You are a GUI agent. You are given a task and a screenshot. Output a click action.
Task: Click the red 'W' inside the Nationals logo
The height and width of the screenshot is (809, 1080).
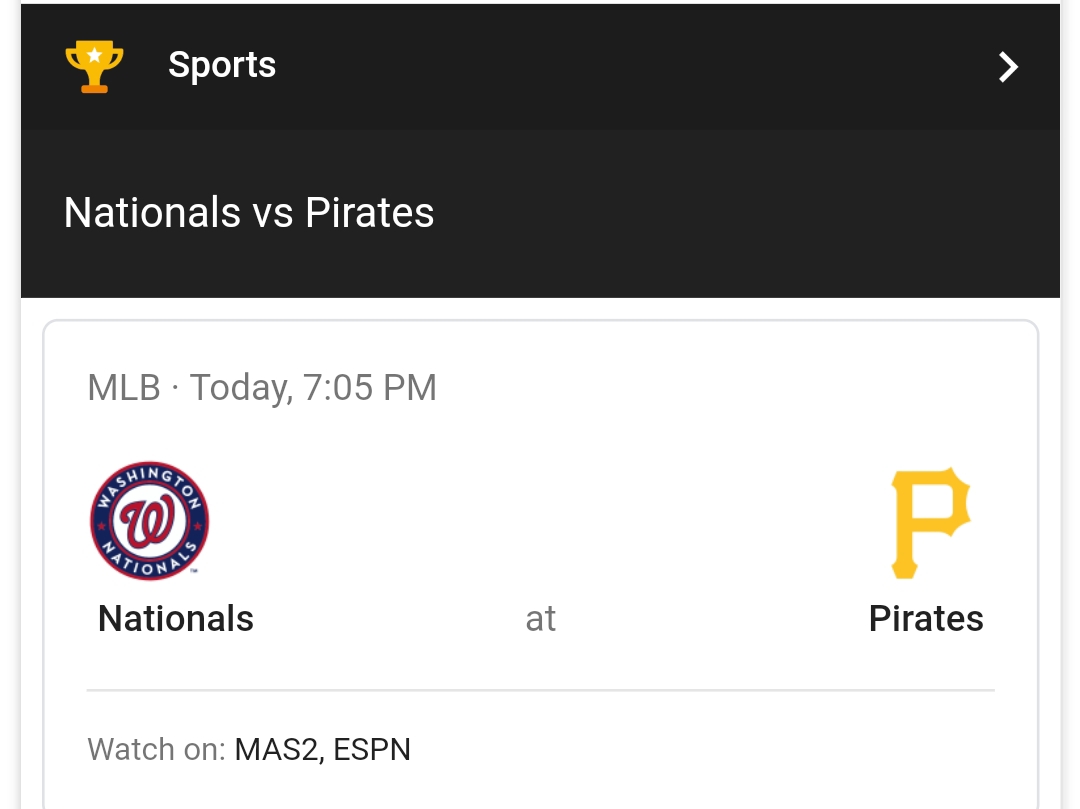[x=149, y=522]
